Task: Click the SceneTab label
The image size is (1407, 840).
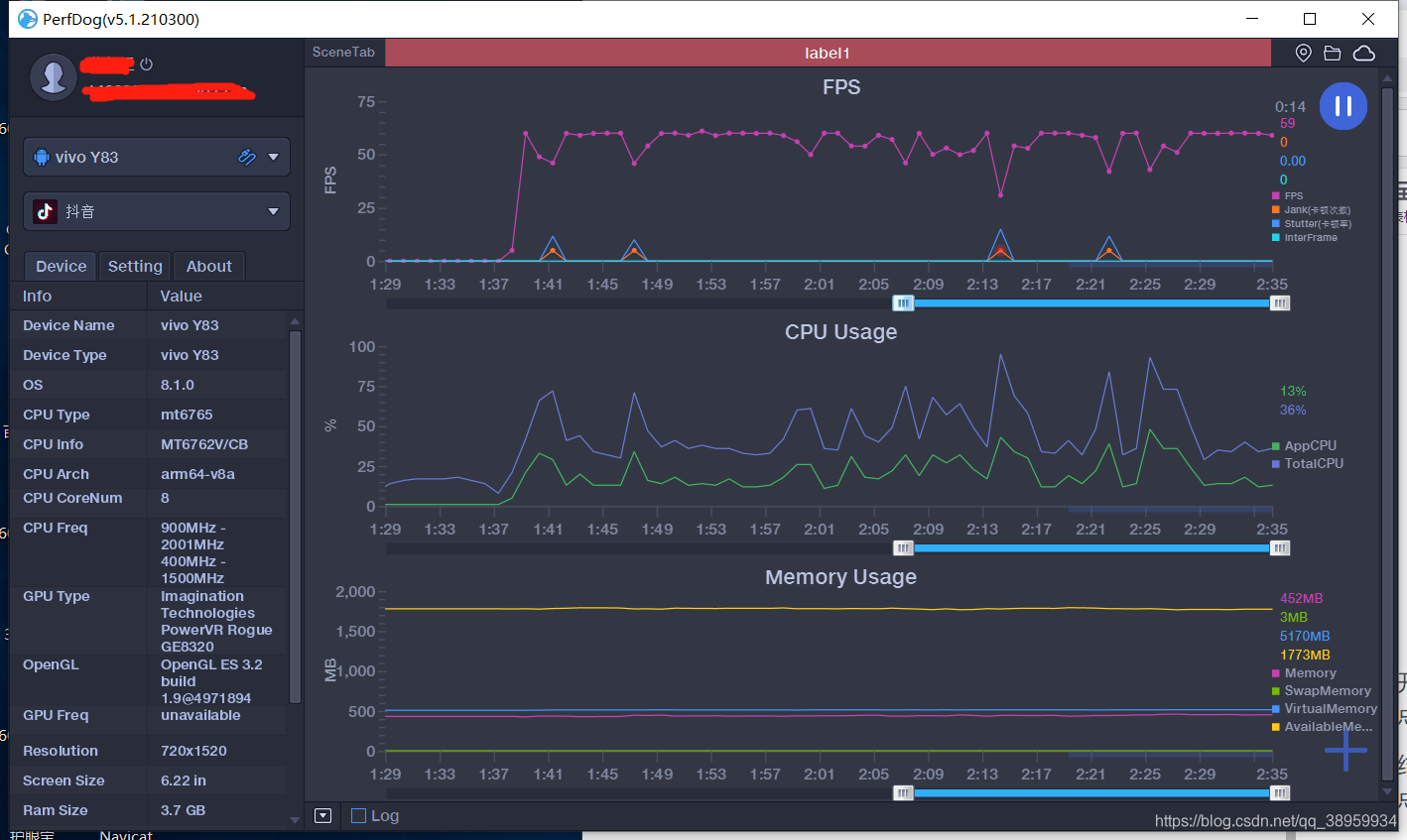Action: pos(343,53)
